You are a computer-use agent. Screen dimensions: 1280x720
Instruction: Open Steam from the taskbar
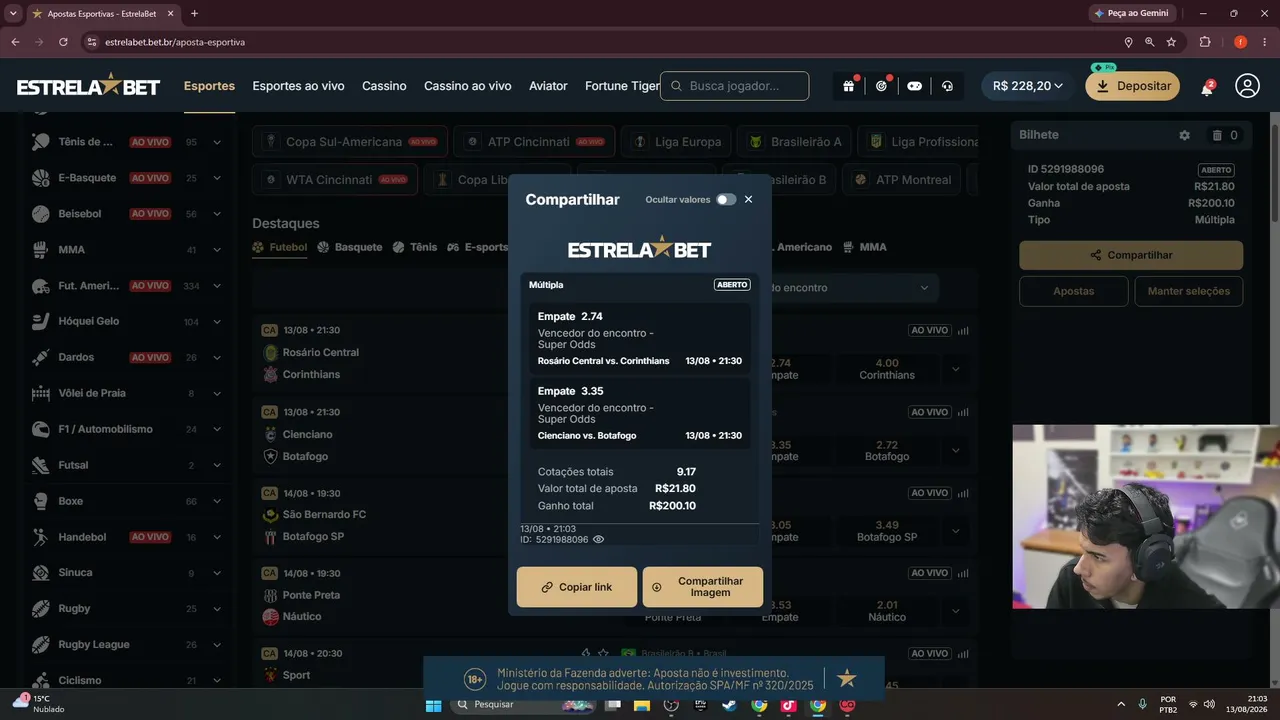(x=729, y=705)
